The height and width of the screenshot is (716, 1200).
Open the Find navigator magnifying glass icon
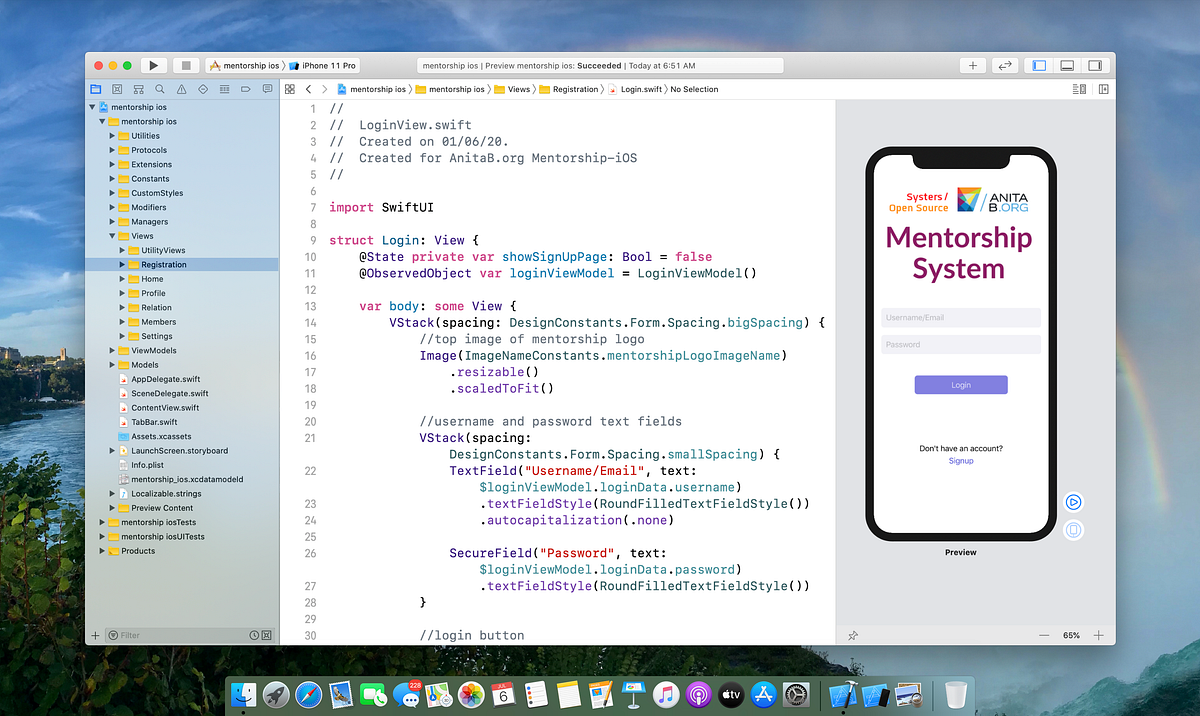pos(159,88)
